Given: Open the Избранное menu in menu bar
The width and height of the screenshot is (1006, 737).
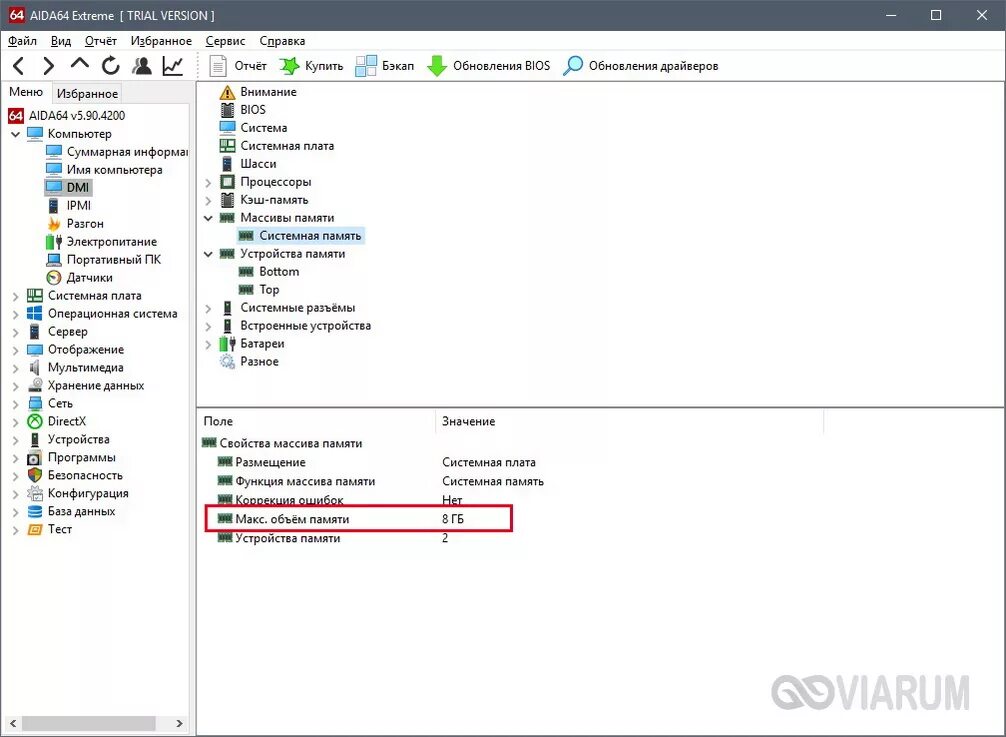Looking at the screenshot, I should click(x=161, y=41).
